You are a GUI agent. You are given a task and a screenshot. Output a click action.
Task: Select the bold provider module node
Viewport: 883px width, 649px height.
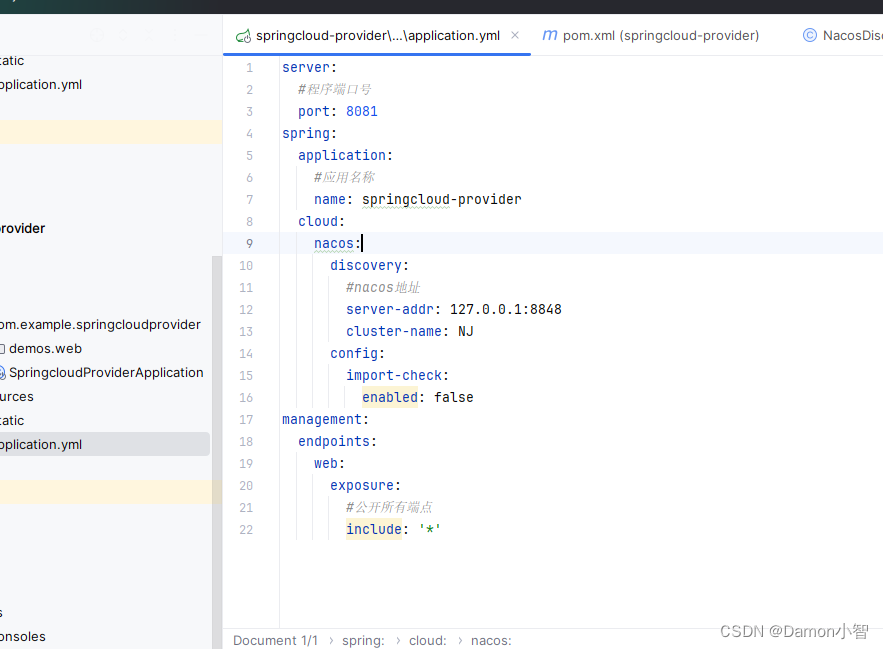23,228
